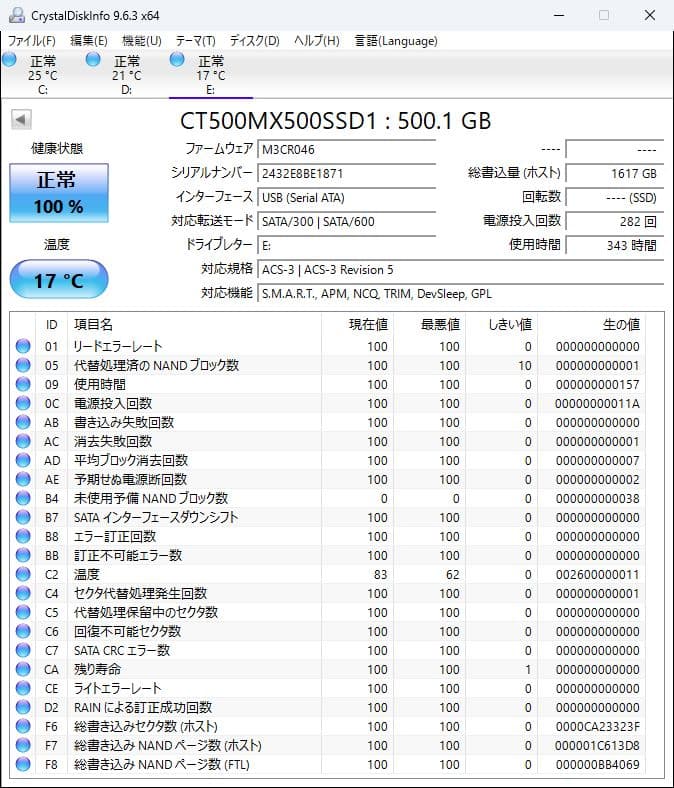Select raw value 002600000011 in 温度 row
Screen dimensions: 674x788
[598, 574]
